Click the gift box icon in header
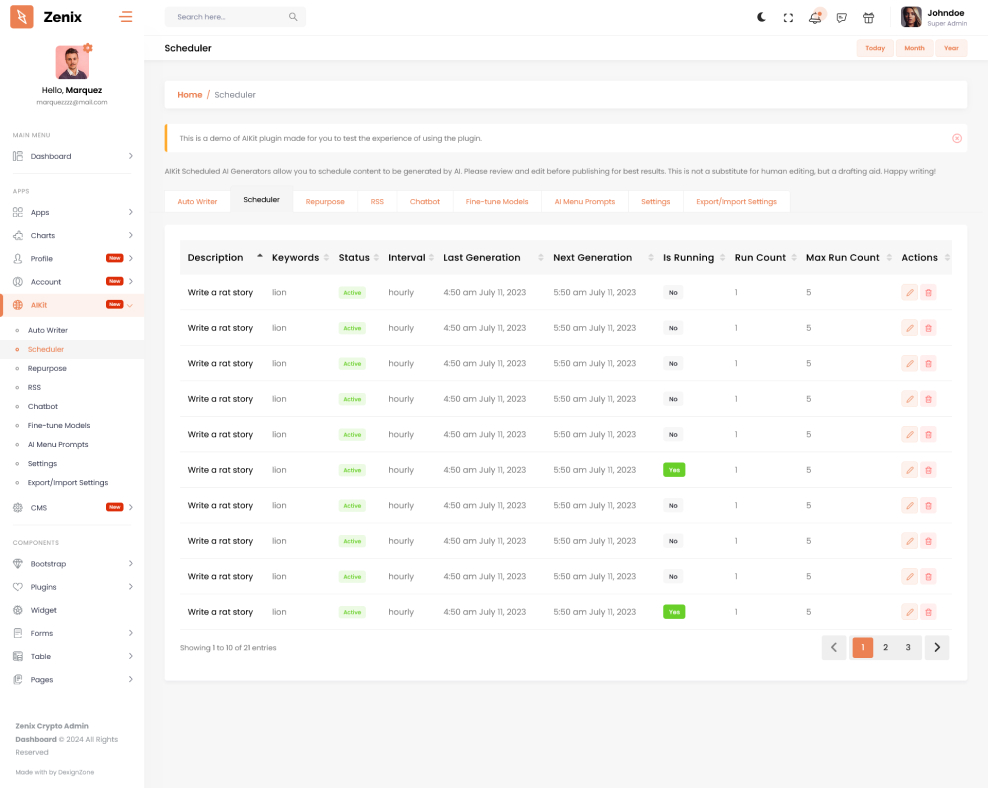This screenshot has height=788, width=988. coord(868,17)
